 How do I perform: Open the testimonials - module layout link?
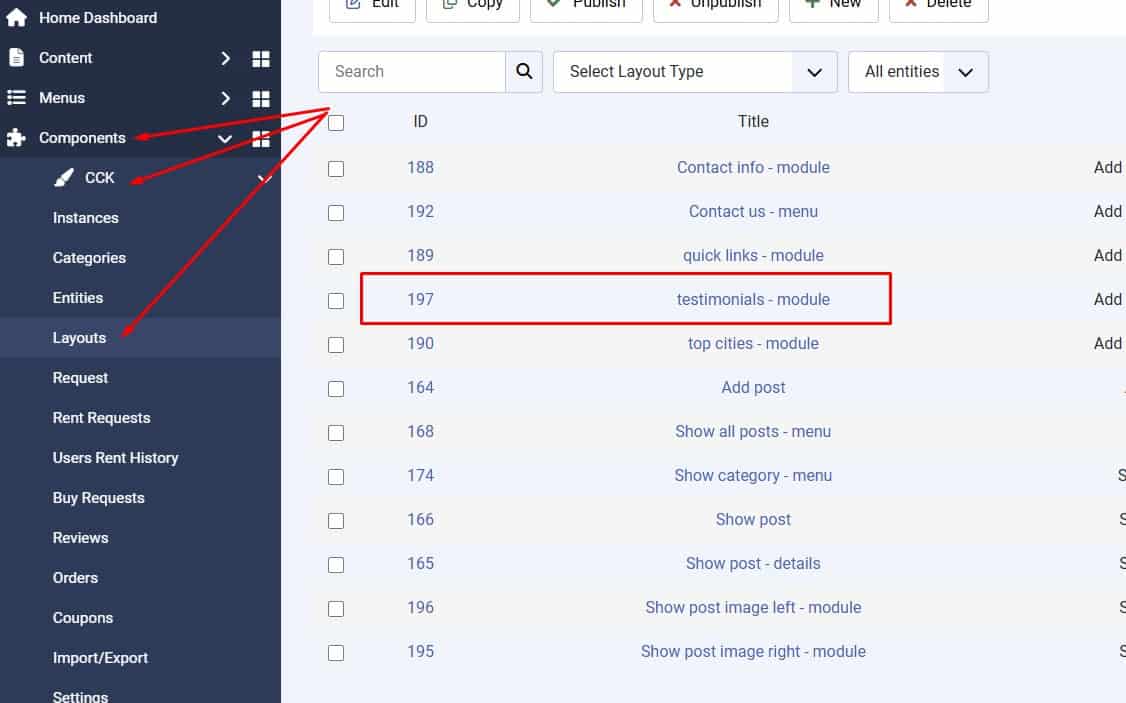[753, 299]
